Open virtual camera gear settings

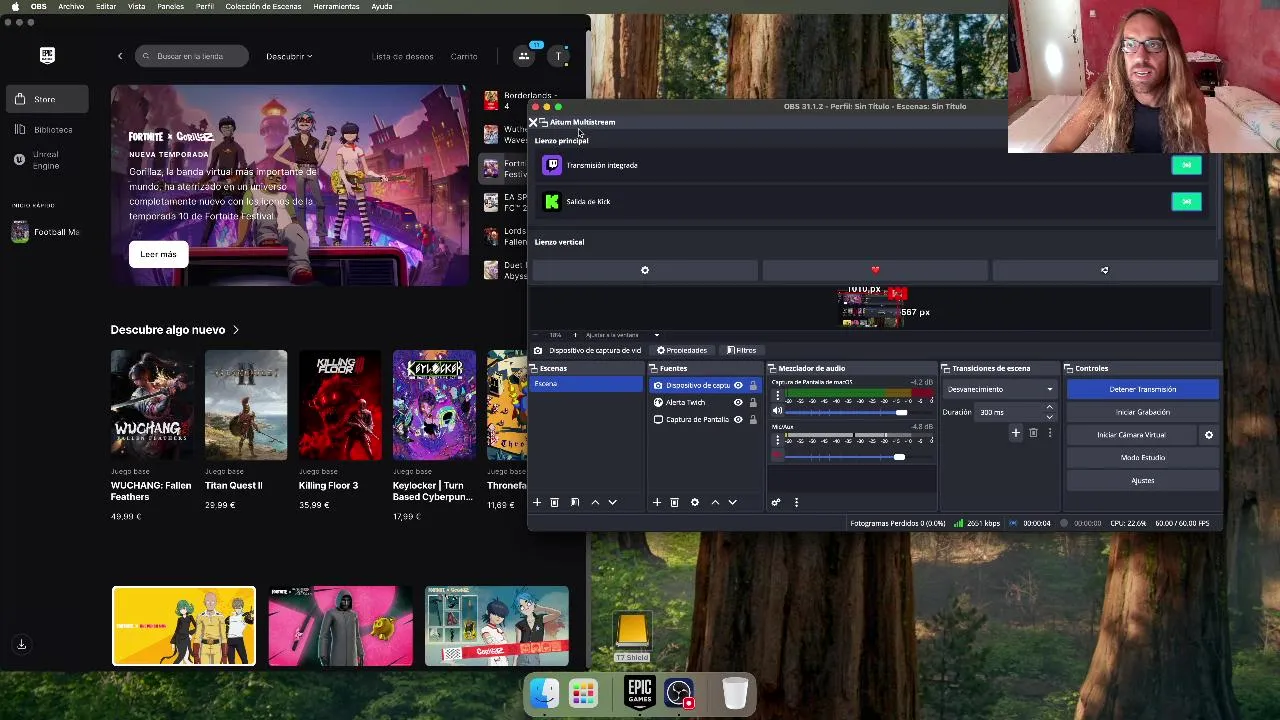click(1209, 435)
